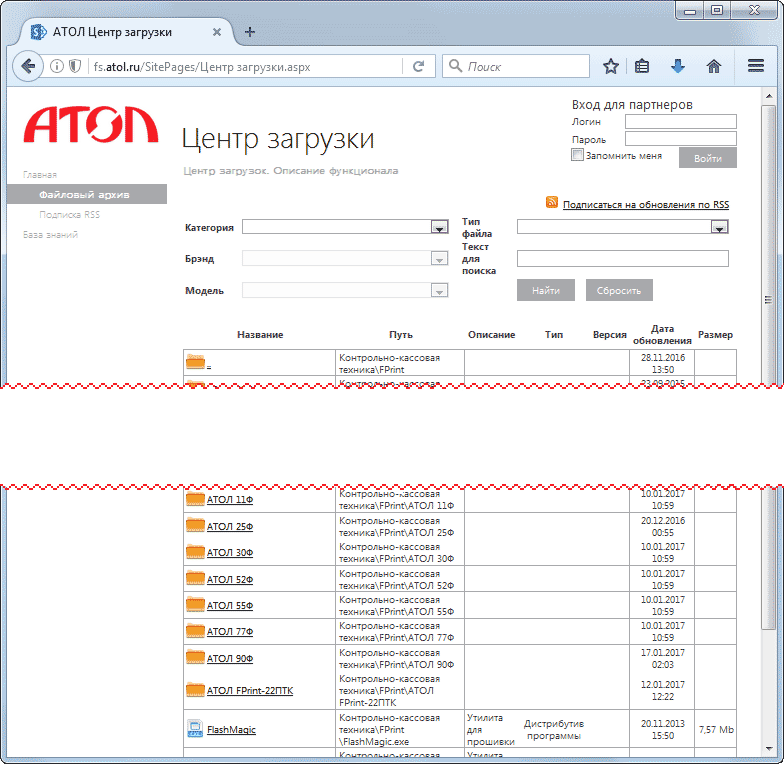The image size is (784, 764).
Task: Click the Логин input field
Action: 680,122
